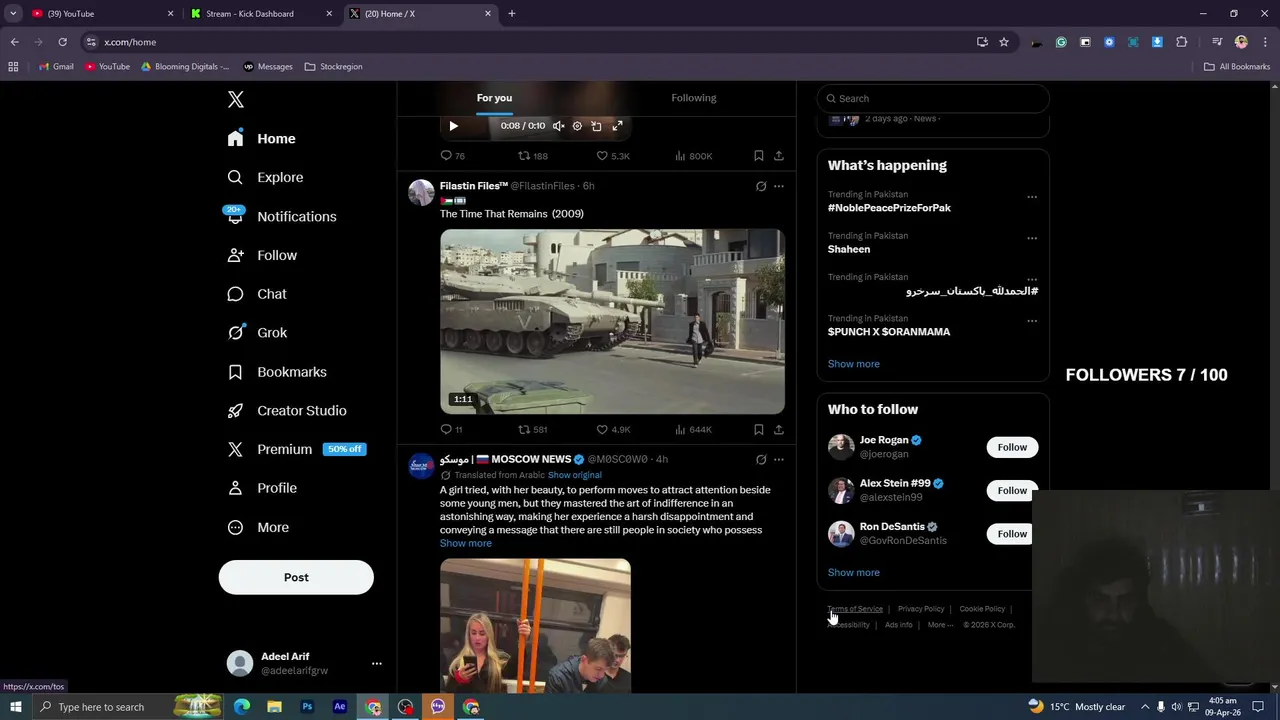Open the Privacy Policy footer link

921,609
